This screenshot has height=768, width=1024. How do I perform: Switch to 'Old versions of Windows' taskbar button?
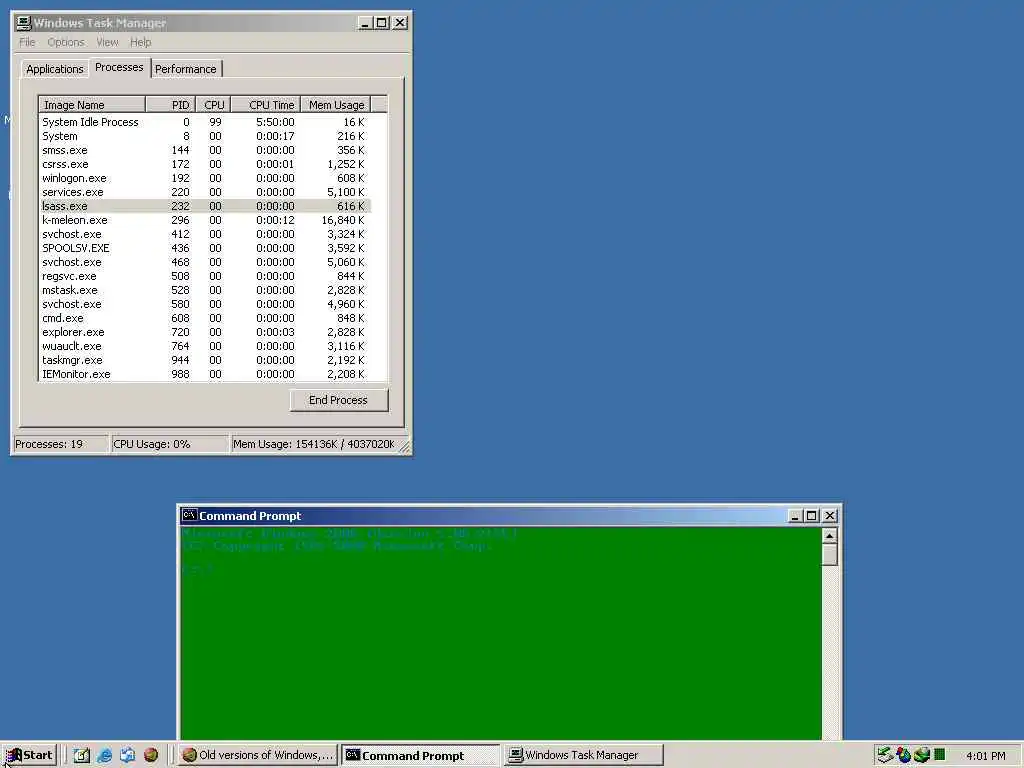pyautogui.click(x=258, y=755)
